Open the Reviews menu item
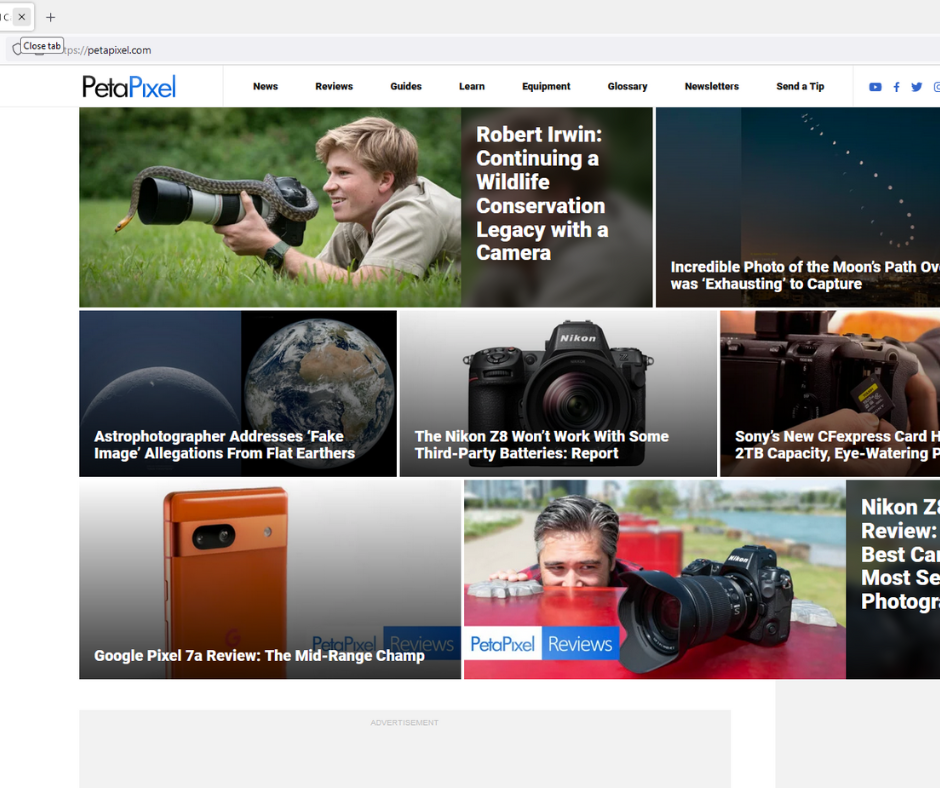The image size is (940, 788). tap(334, 86)
